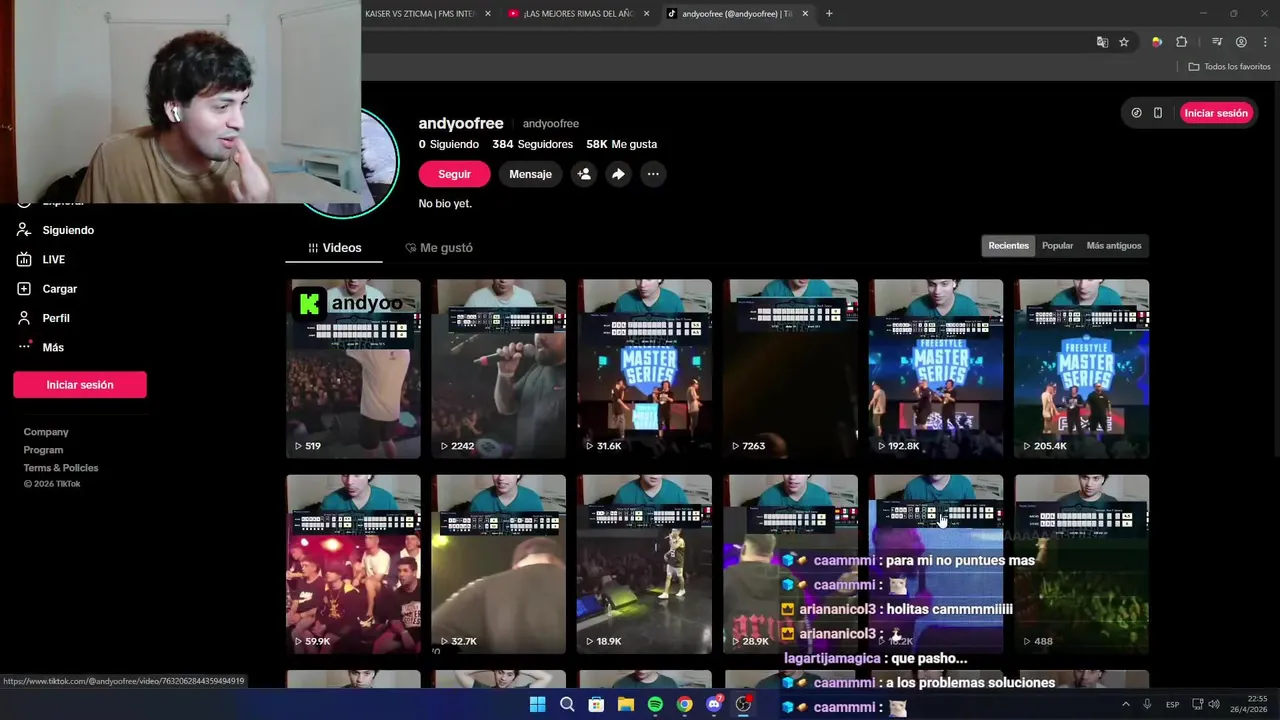Click the speaker volume tray icon
Screen dimensions: 1280x720
(1214, 704)
